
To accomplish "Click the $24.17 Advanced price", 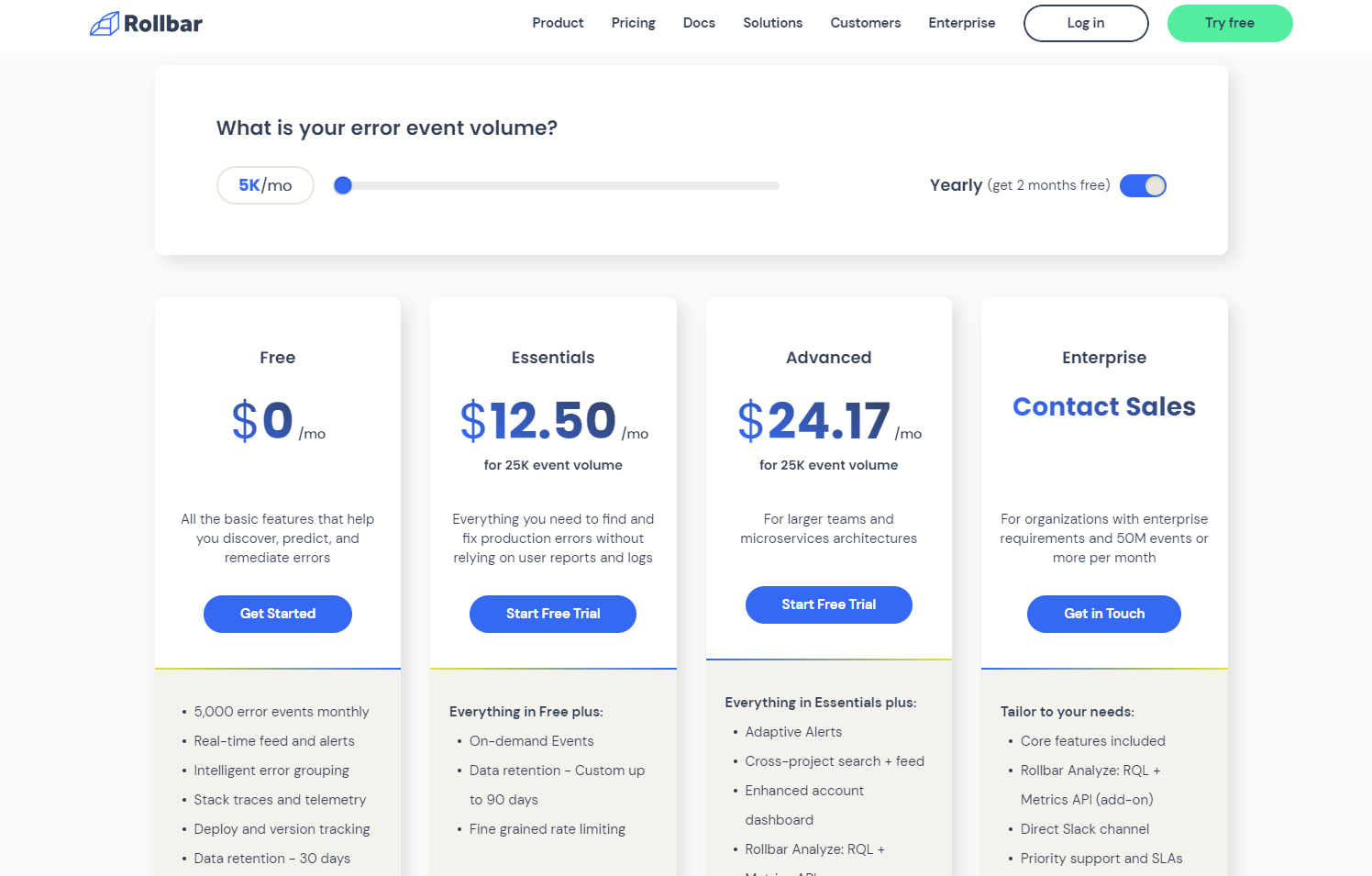I will (814, 421).
